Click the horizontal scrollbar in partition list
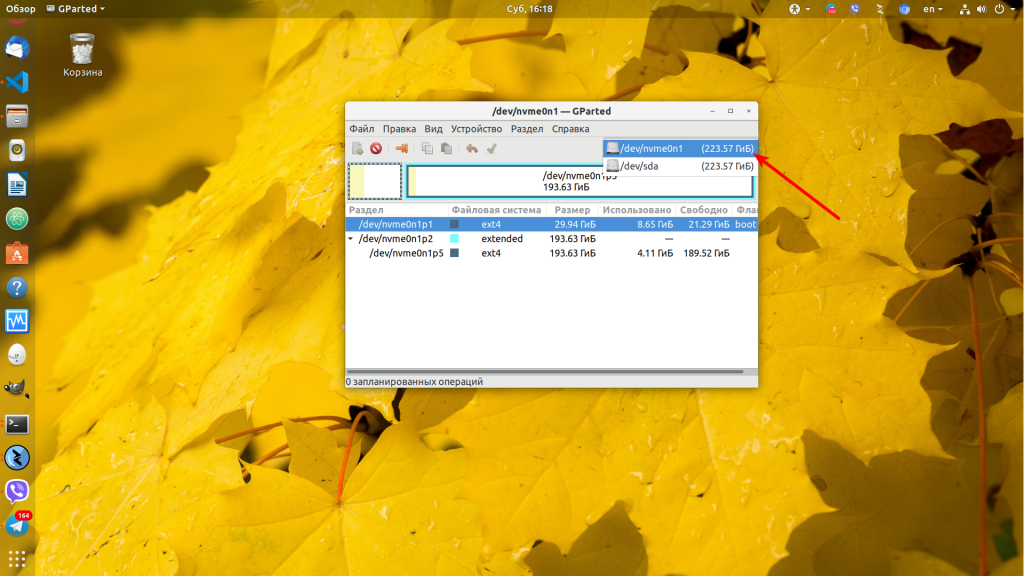 [x=545, y=371]
